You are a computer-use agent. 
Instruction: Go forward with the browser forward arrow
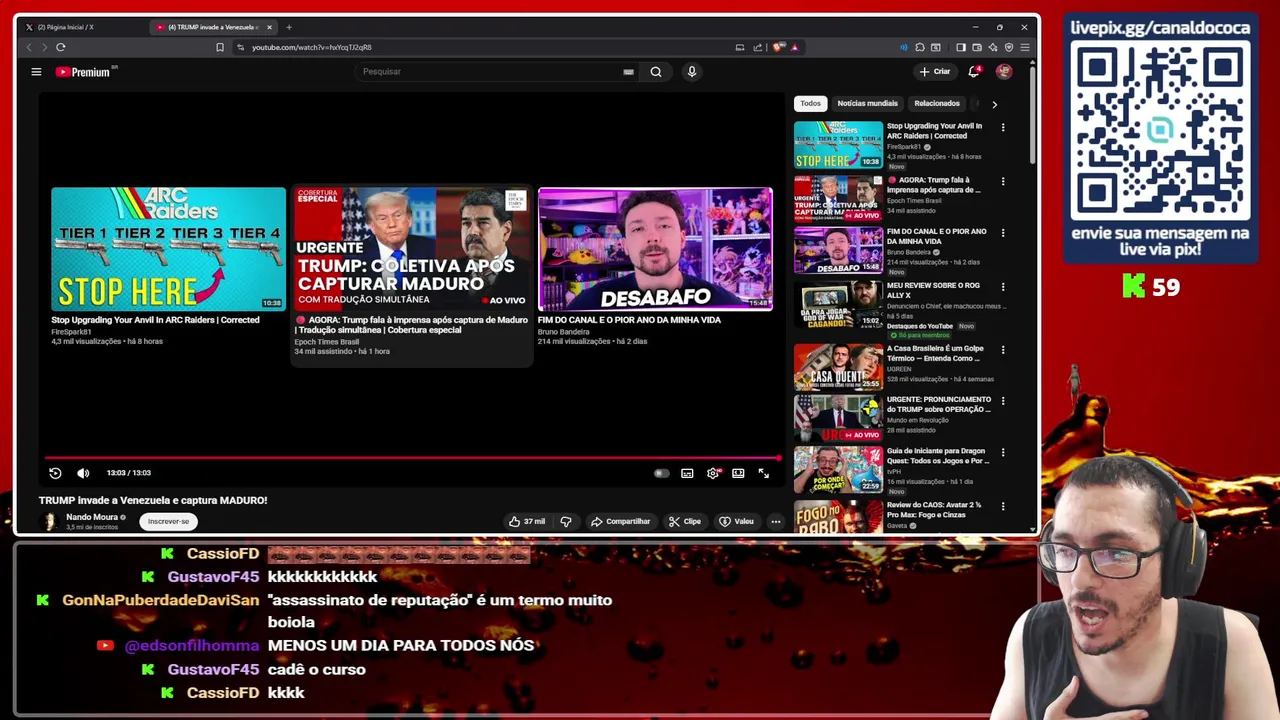tap(44, 47)
